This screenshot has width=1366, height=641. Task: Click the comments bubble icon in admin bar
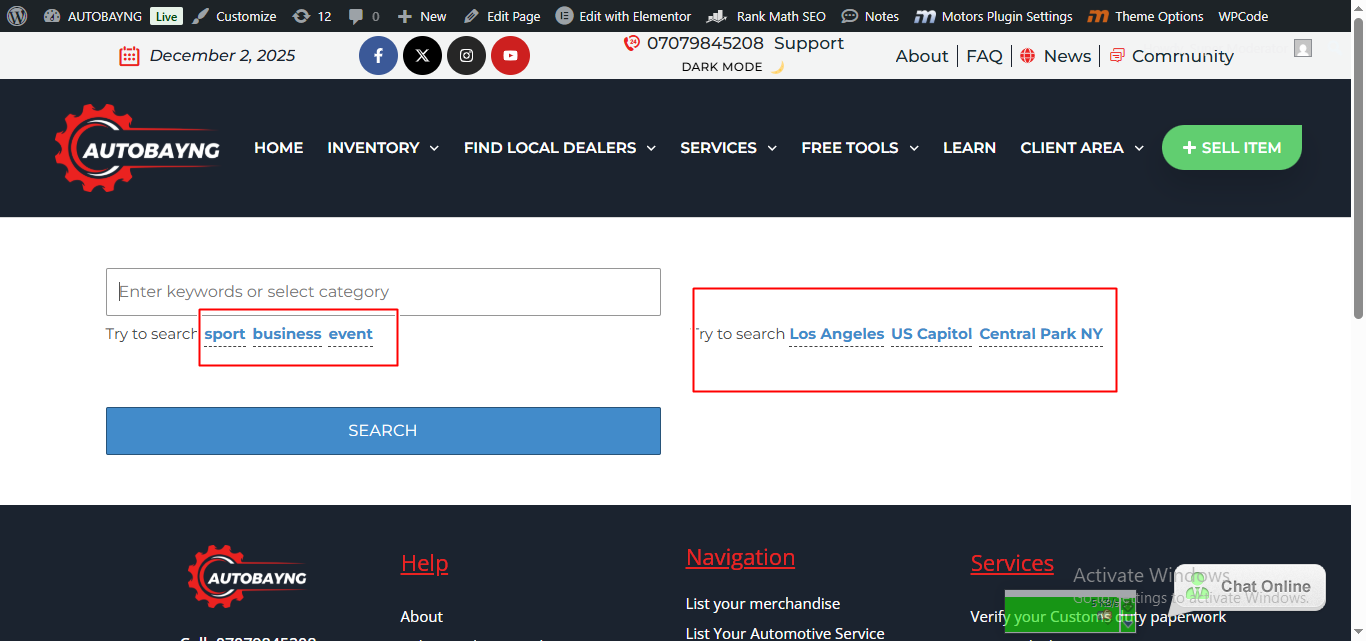tap(355, 16)
